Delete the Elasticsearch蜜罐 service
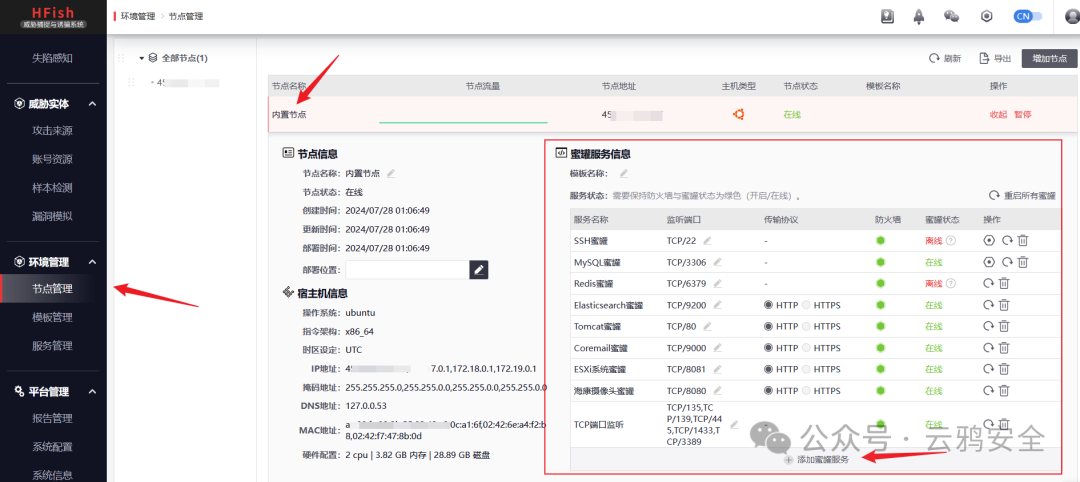Viewport: 1080px width, 482px height. tap(1004, 304)
